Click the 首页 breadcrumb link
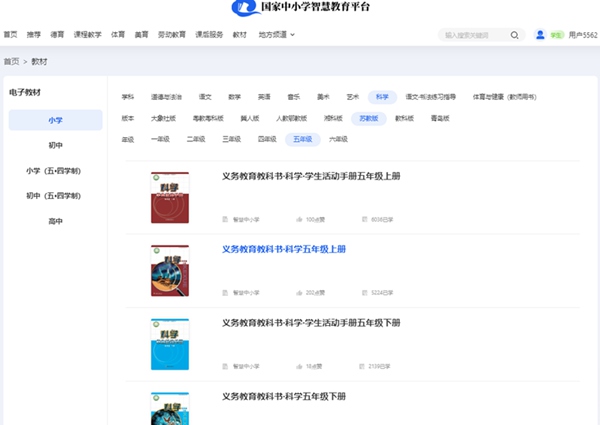This screenshot has width=600, height=425. click(11, 61)
